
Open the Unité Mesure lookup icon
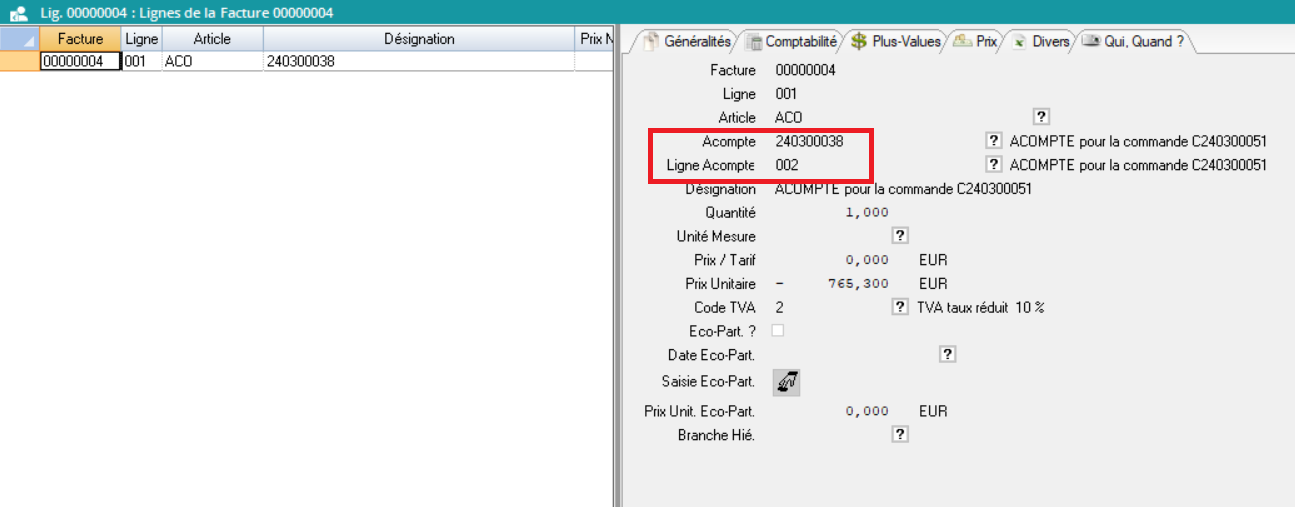pos(900,236)
